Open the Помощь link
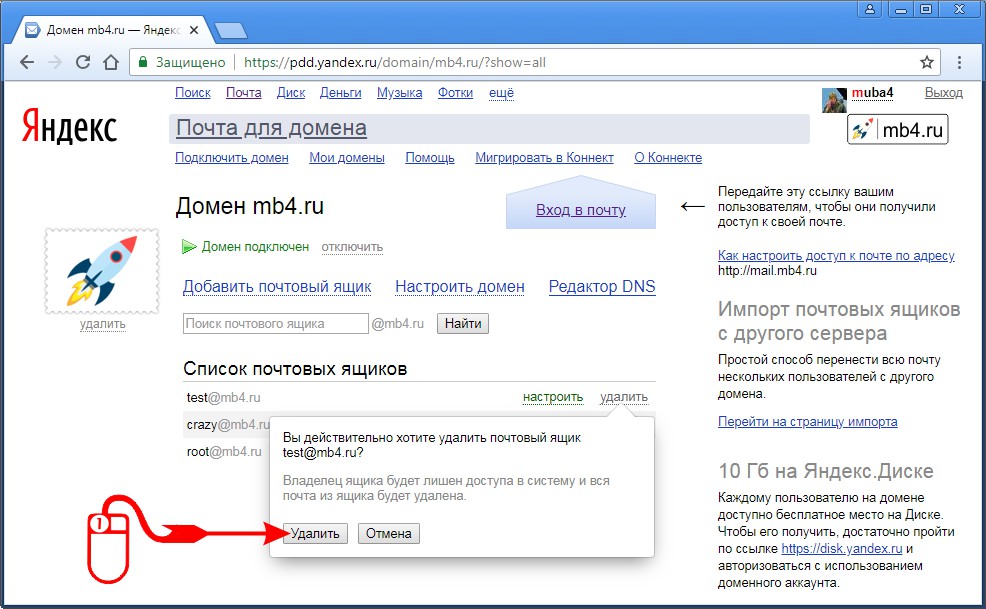This screenshot has width=986, height=609. coord(429,157)
